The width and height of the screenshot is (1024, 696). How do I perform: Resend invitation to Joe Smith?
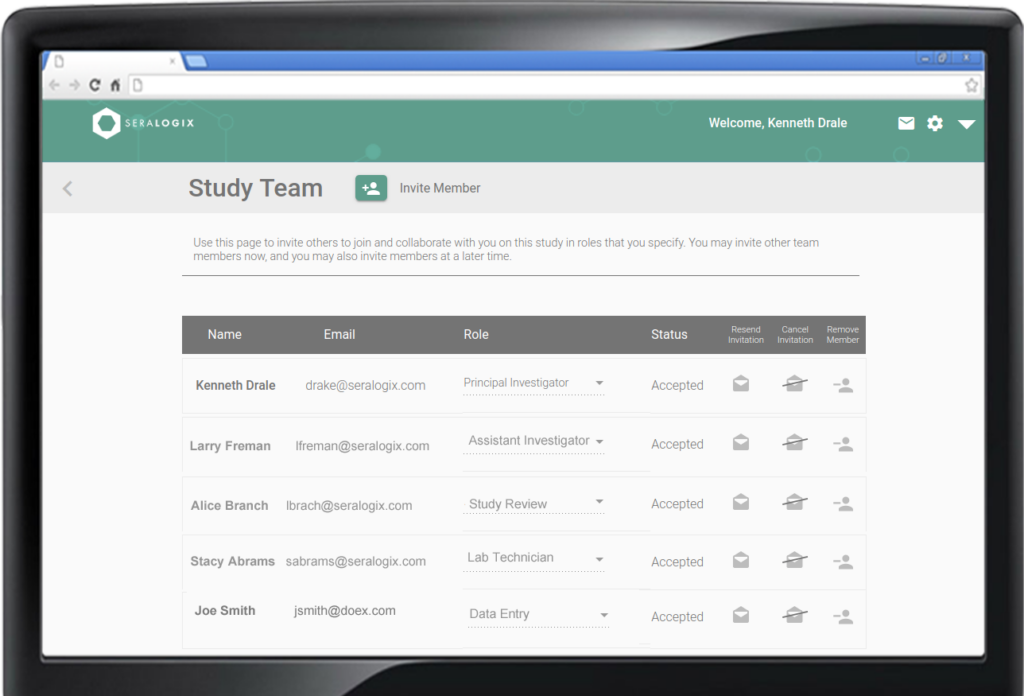[x=741, y=616]
